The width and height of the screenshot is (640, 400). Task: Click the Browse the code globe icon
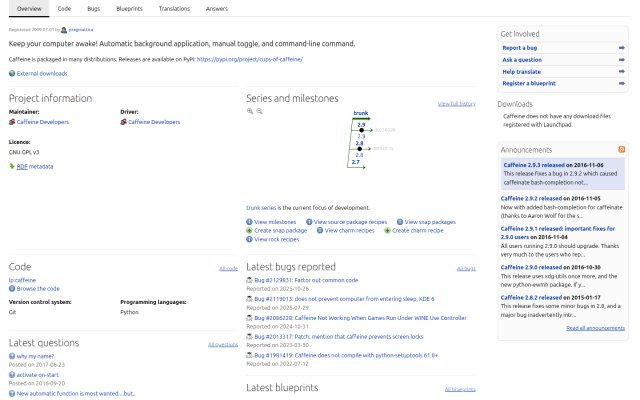point(12,289)
